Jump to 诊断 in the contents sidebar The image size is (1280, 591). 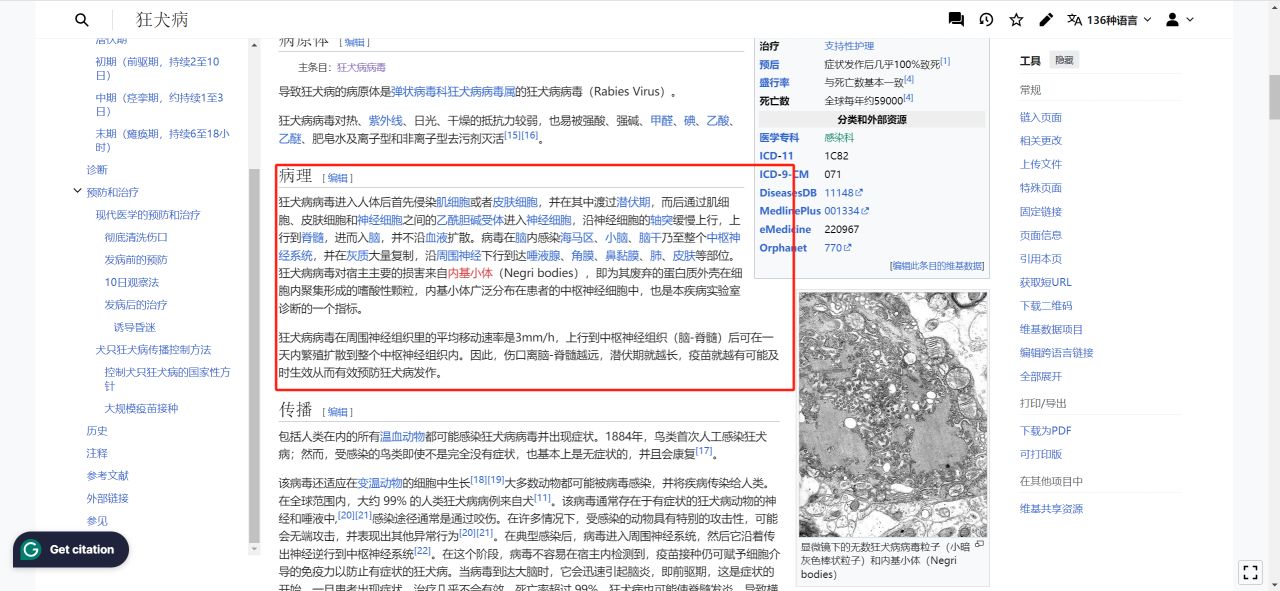(x=97, y=170)
